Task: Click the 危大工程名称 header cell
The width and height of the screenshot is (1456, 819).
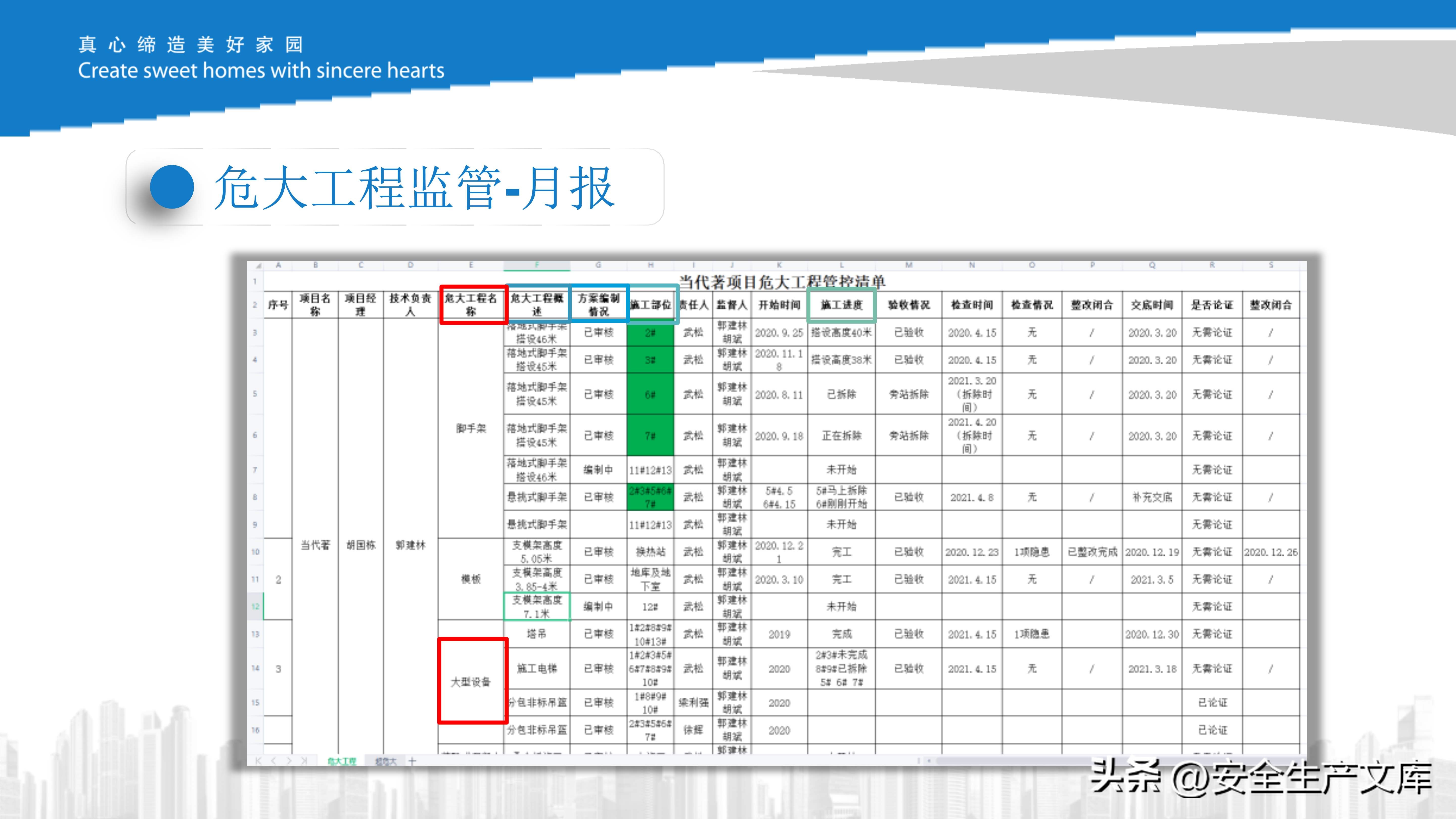Action: [471, 305]
